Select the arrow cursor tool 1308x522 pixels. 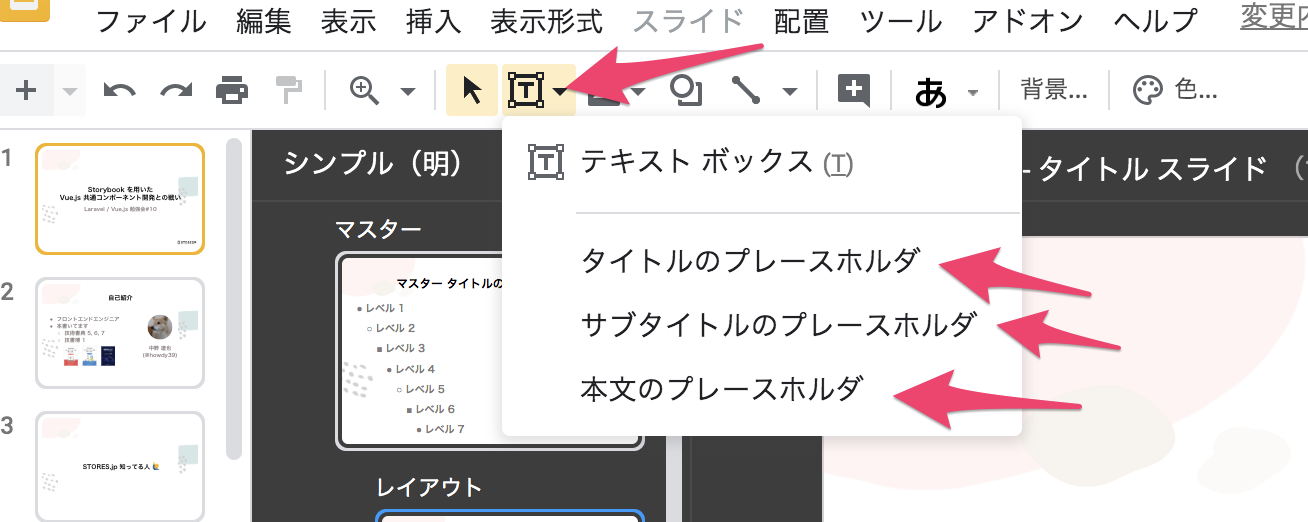tap(472, 91)
